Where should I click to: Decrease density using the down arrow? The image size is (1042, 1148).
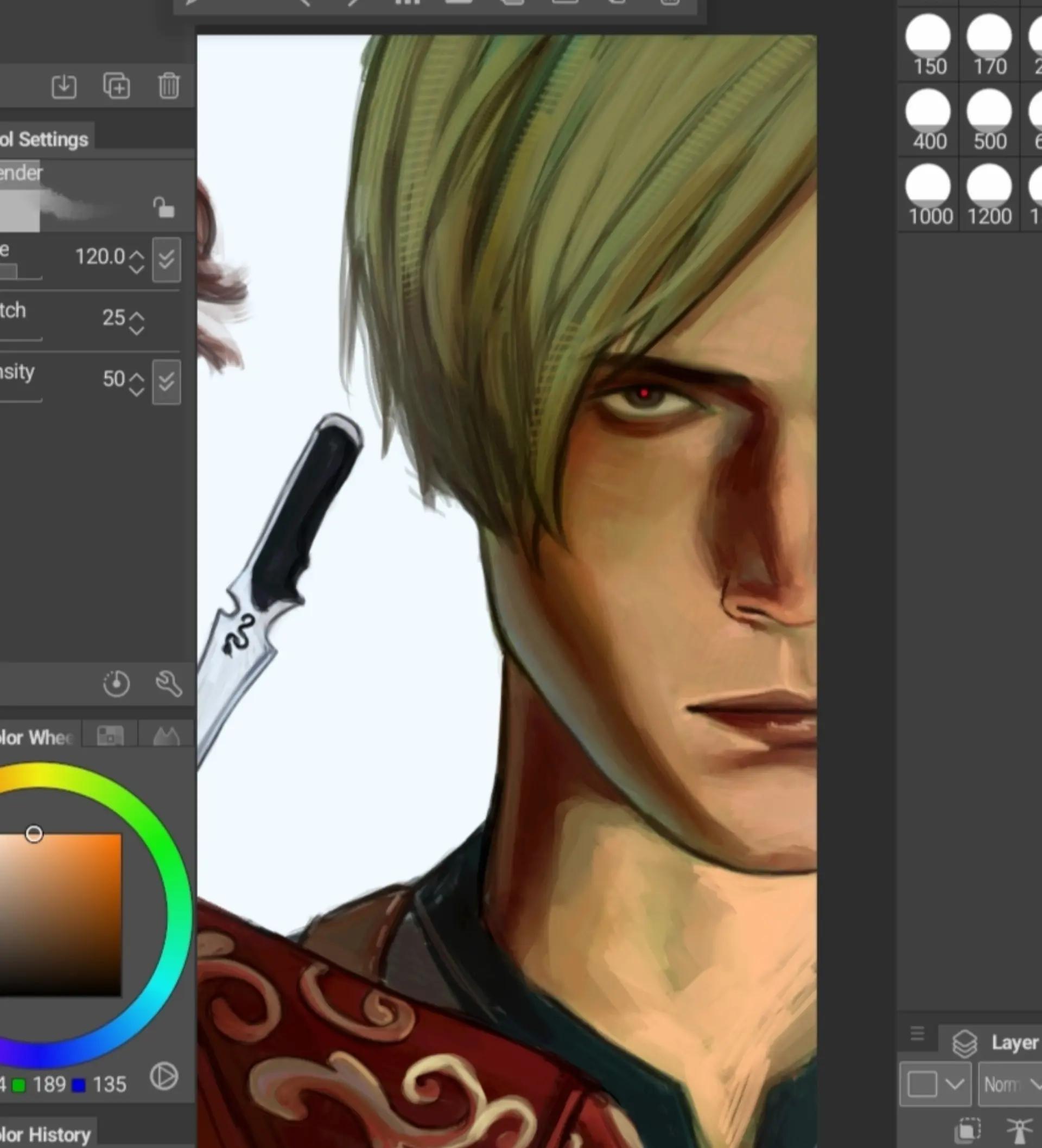point(137,391)
